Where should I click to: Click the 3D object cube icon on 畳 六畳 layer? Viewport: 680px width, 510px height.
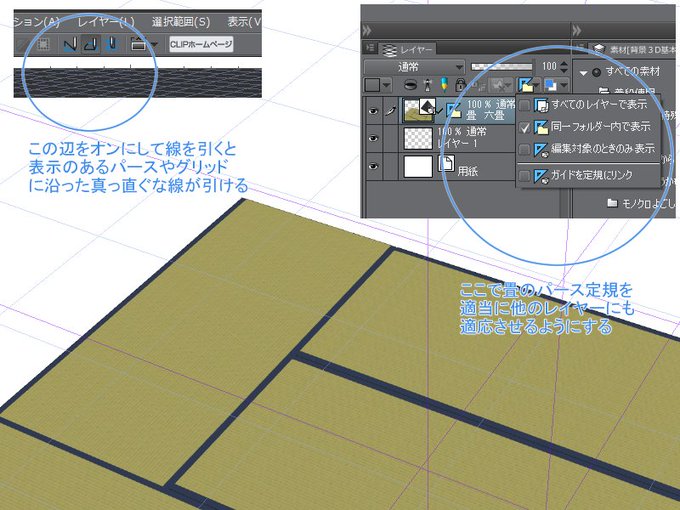[427, 106]
